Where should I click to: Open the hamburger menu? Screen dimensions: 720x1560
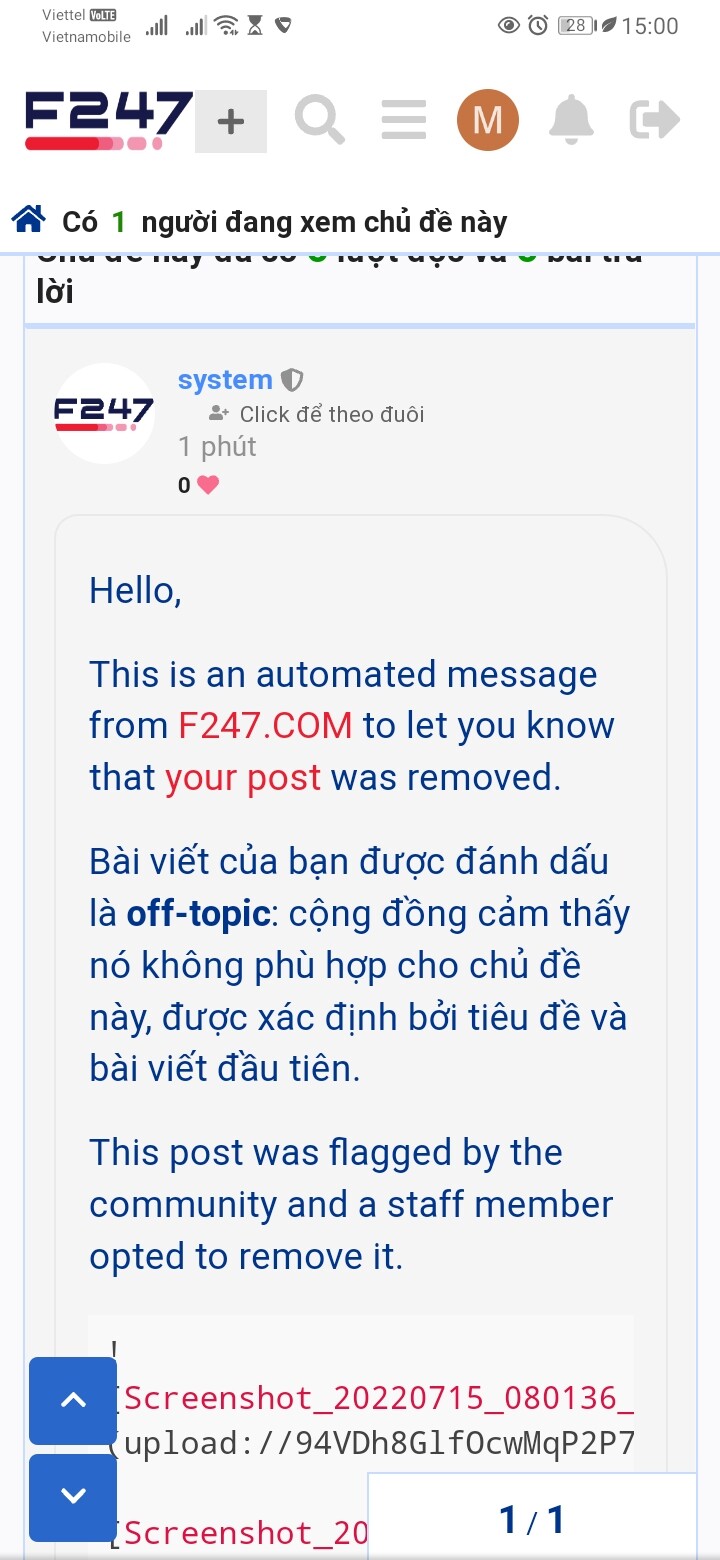pos(404,121)
